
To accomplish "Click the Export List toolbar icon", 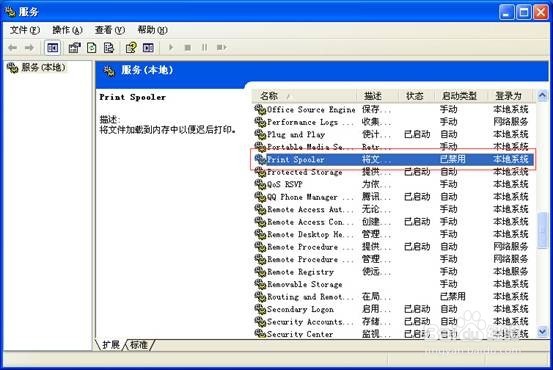I will click(x=109, y=47).
